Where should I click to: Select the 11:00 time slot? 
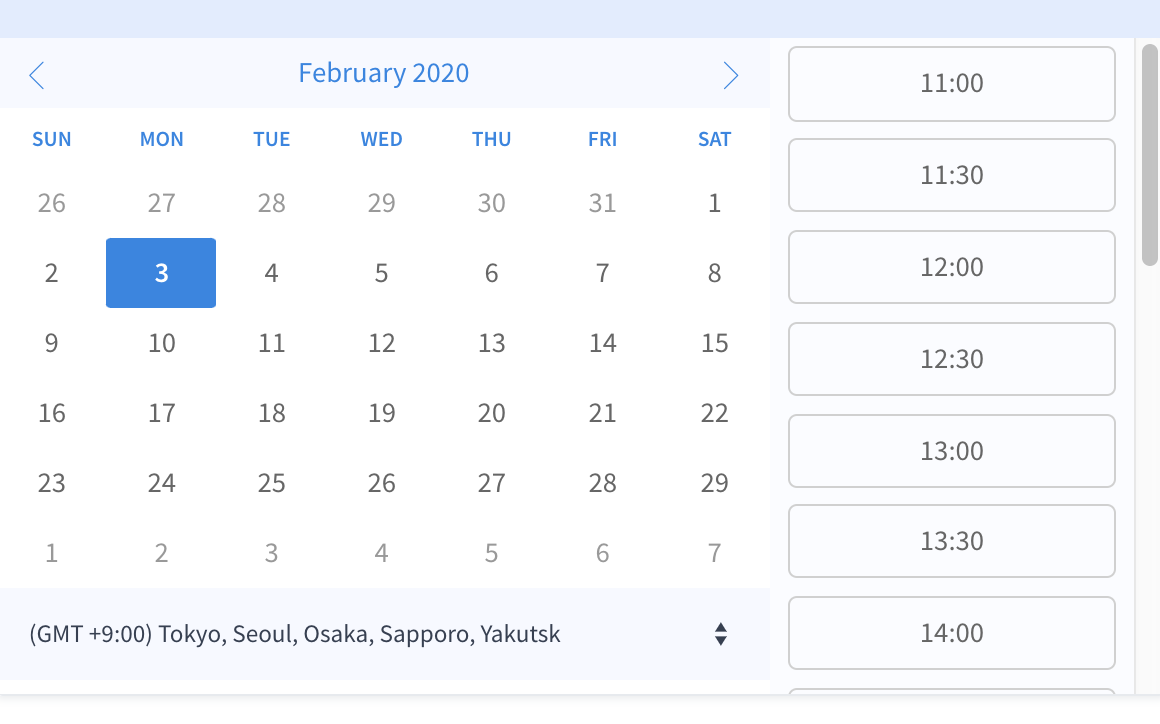(951, 83)
